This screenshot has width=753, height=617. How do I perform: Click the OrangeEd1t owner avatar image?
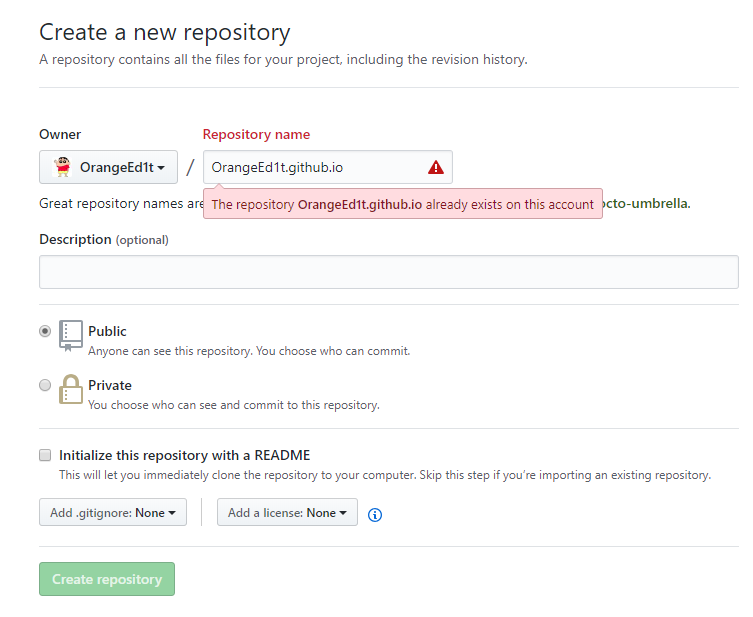[62, 167]
